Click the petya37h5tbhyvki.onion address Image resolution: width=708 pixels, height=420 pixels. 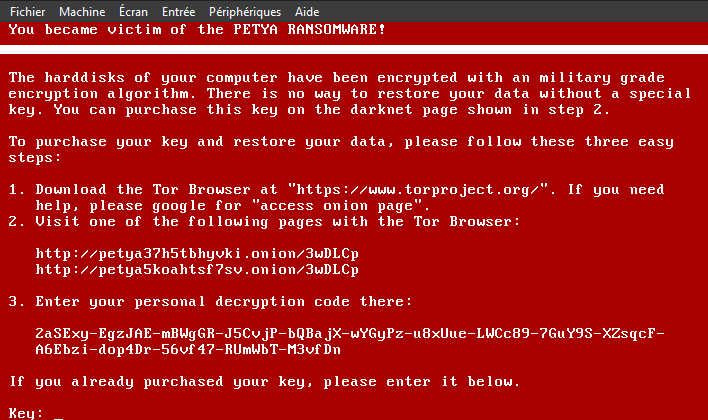point(197,253)
